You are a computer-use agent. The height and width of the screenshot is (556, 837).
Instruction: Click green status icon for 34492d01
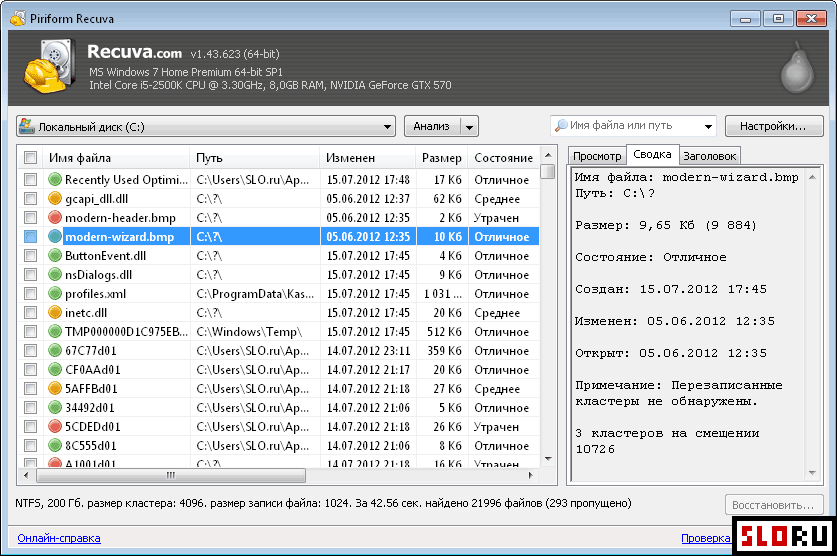(55, 408)
